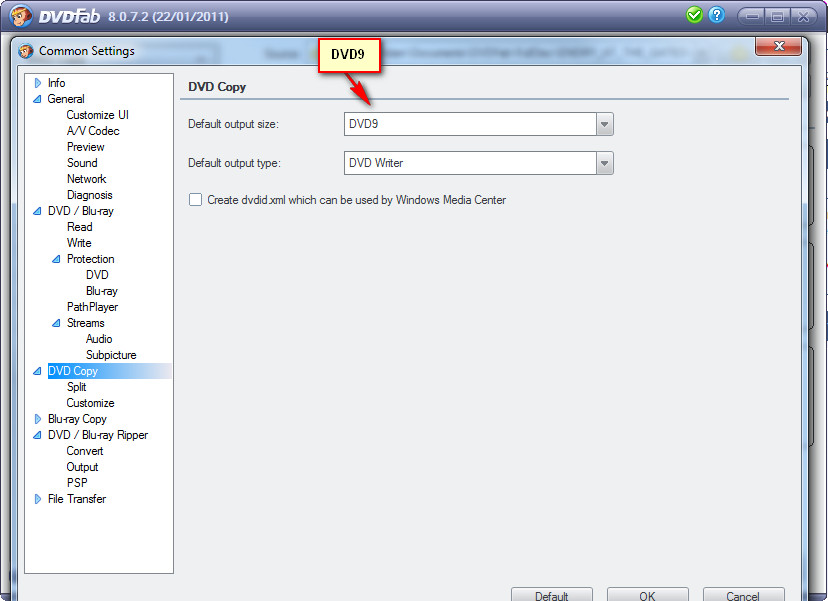Open the blue help question mark icon
Screen dimensions: 828x601
(717, 15)
